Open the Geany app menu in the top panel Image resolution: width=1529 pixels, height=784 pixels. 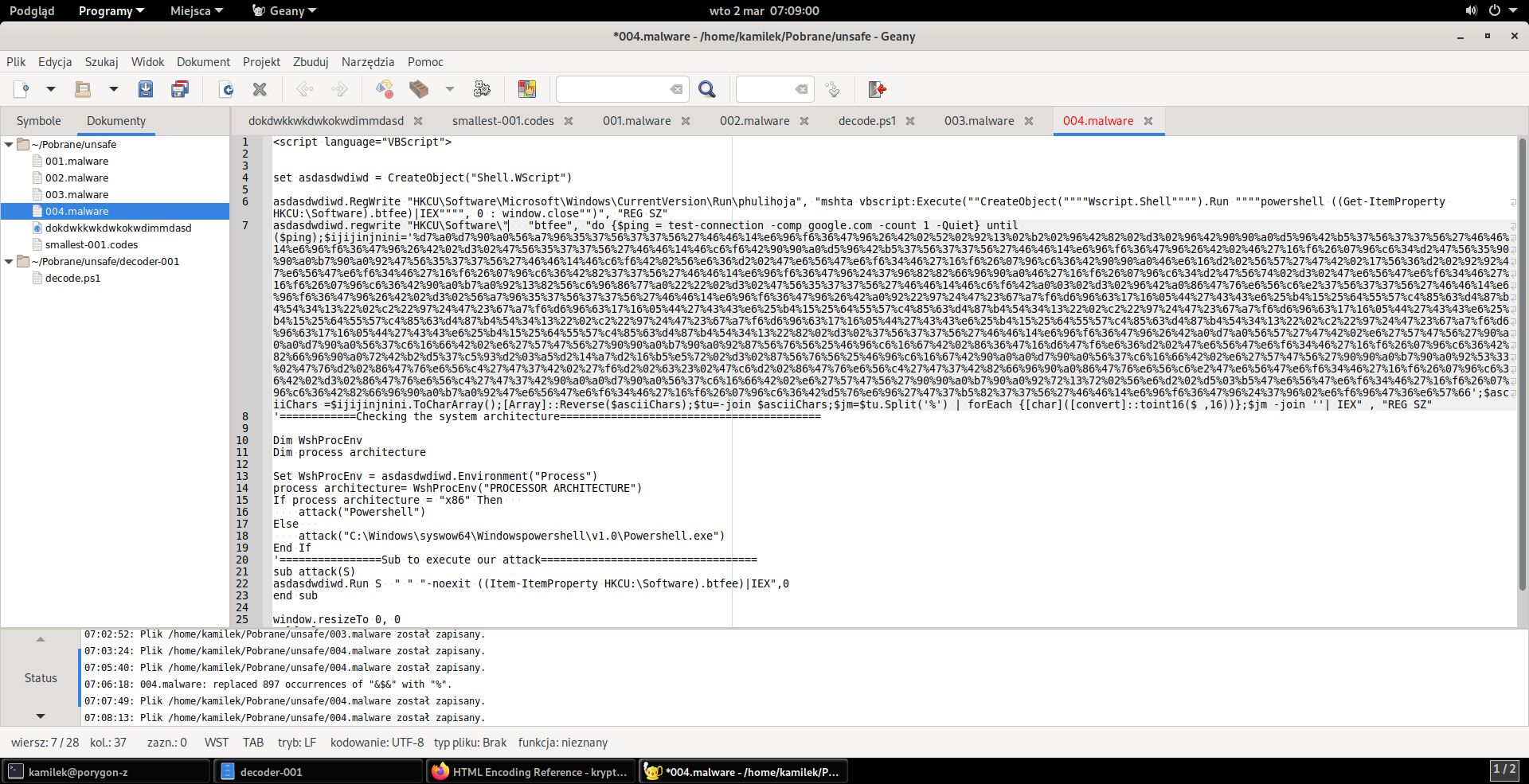click(x=284, y=11)
